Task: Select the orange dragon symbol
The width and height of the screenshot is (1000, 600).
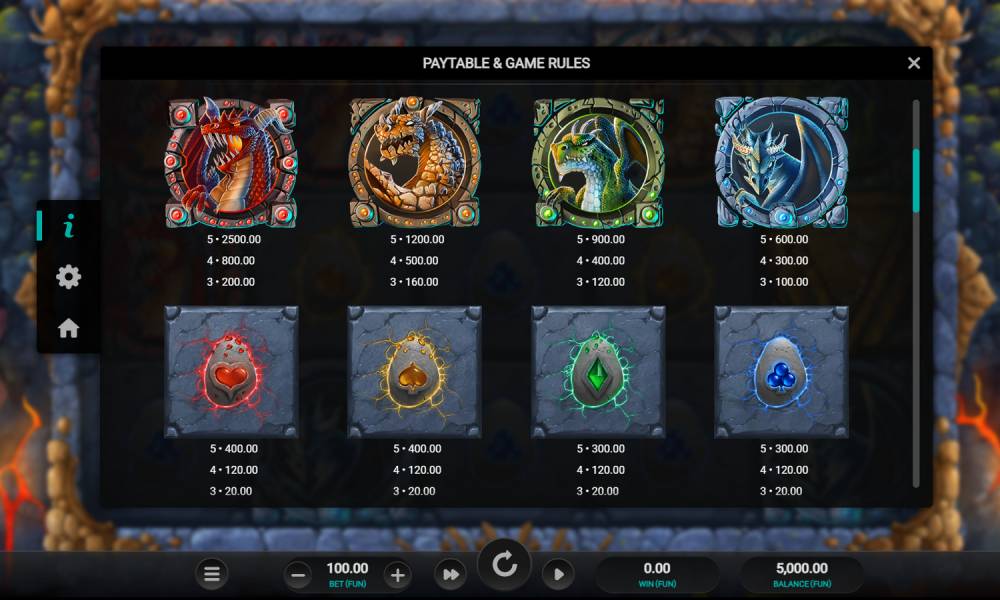Action: point(415,163)
